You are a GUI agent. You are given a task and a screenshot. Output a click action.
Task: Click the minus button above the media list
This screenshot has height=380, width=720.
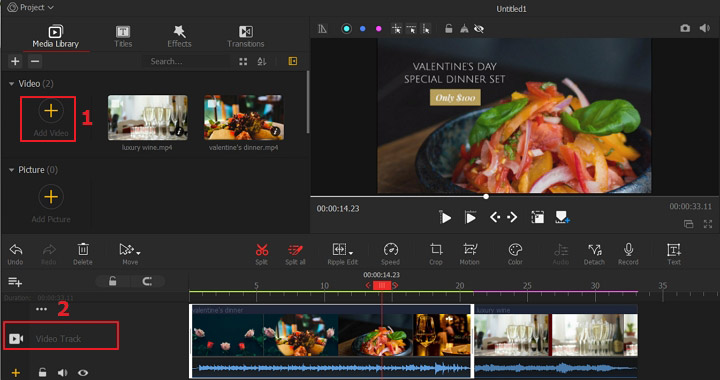coord(35,61)
